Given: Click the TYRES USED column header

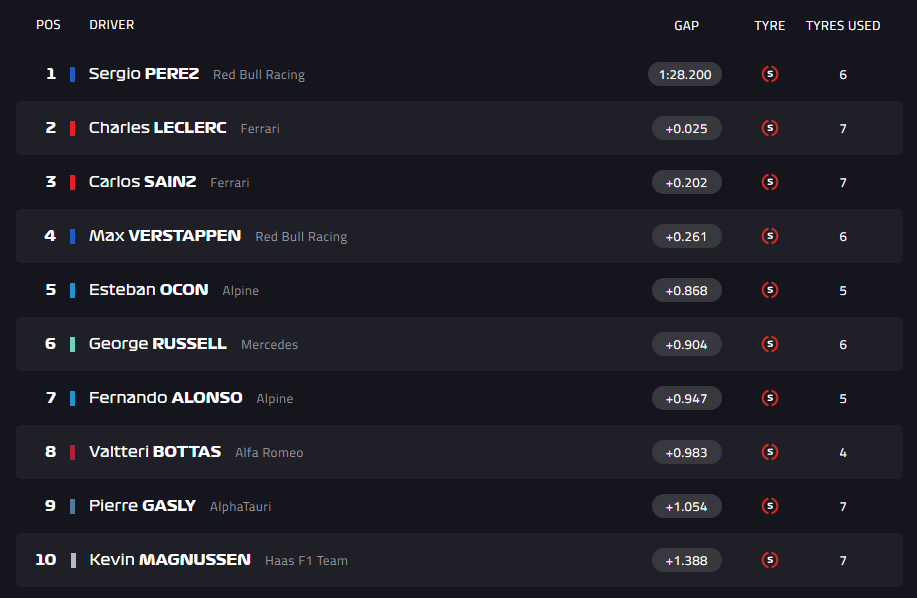Looking at the screenshot, I should coord(843,26).
